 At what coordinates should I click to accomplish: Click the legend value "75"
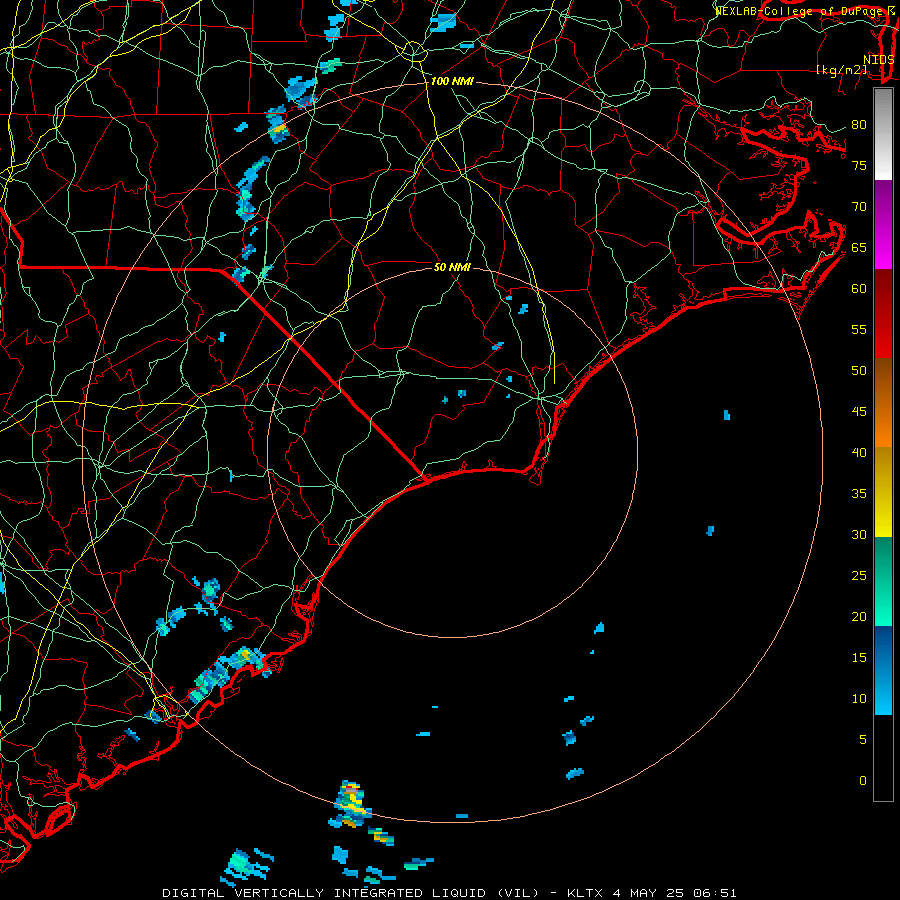click(859, 166)
